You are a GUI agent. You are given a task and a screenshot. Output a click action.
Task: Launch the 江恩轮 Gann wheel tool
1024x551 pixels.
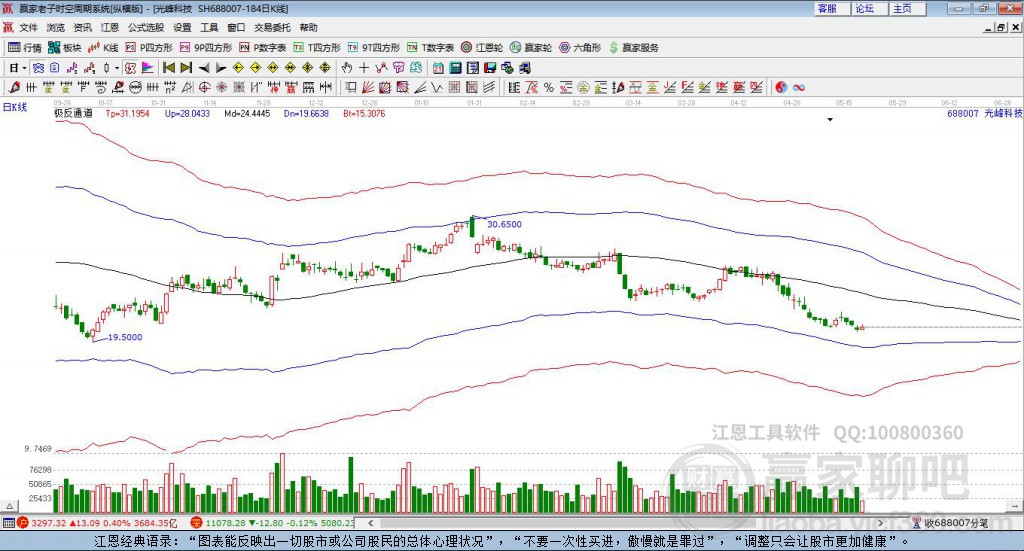[x=482, y=47]
